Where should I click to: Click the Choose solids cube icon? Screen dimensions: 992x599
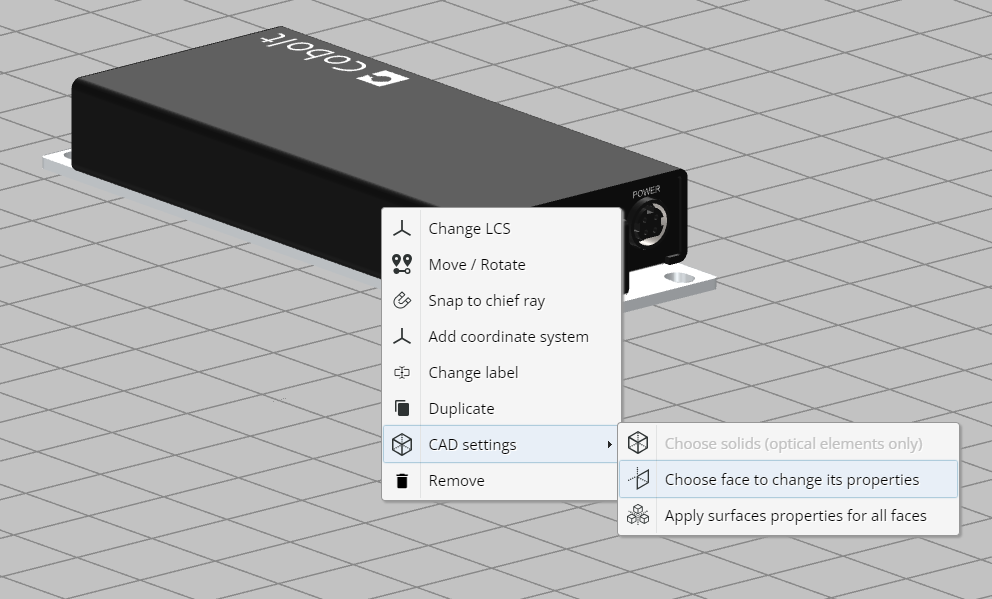[638, 443]
